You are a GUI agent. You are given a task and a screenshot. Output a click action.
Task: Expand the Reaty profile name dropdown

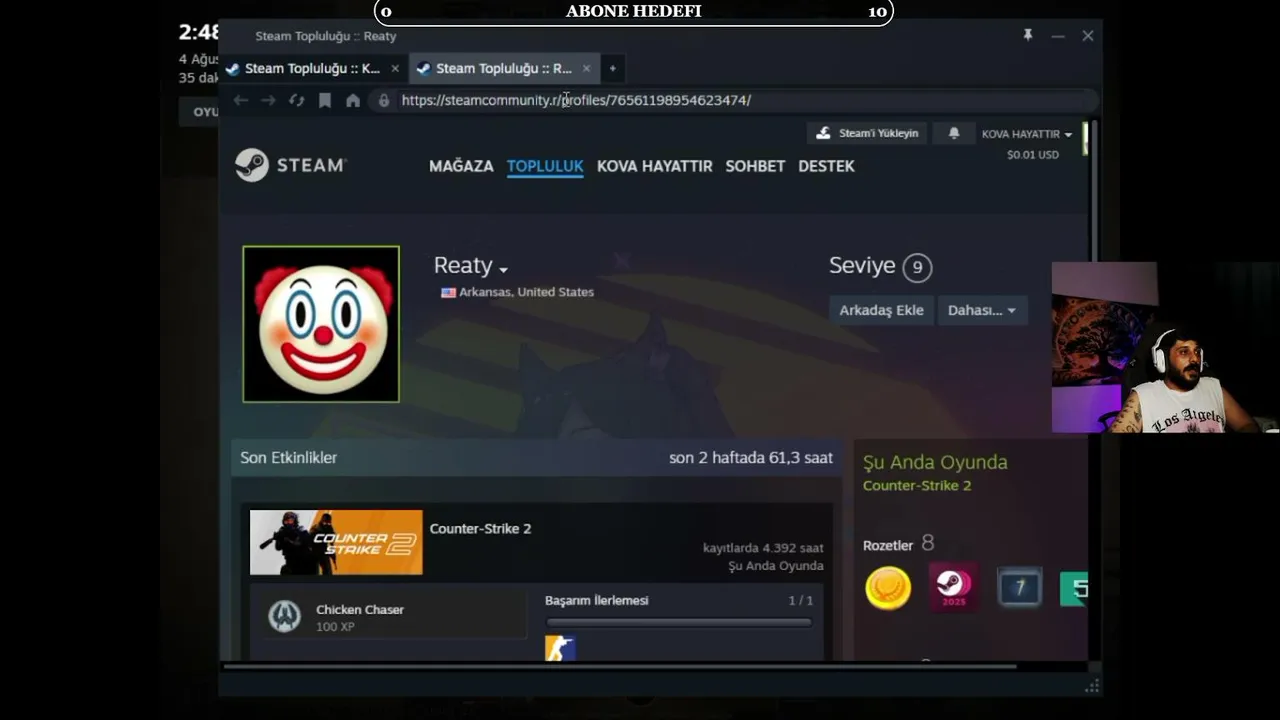click(503, 269)
